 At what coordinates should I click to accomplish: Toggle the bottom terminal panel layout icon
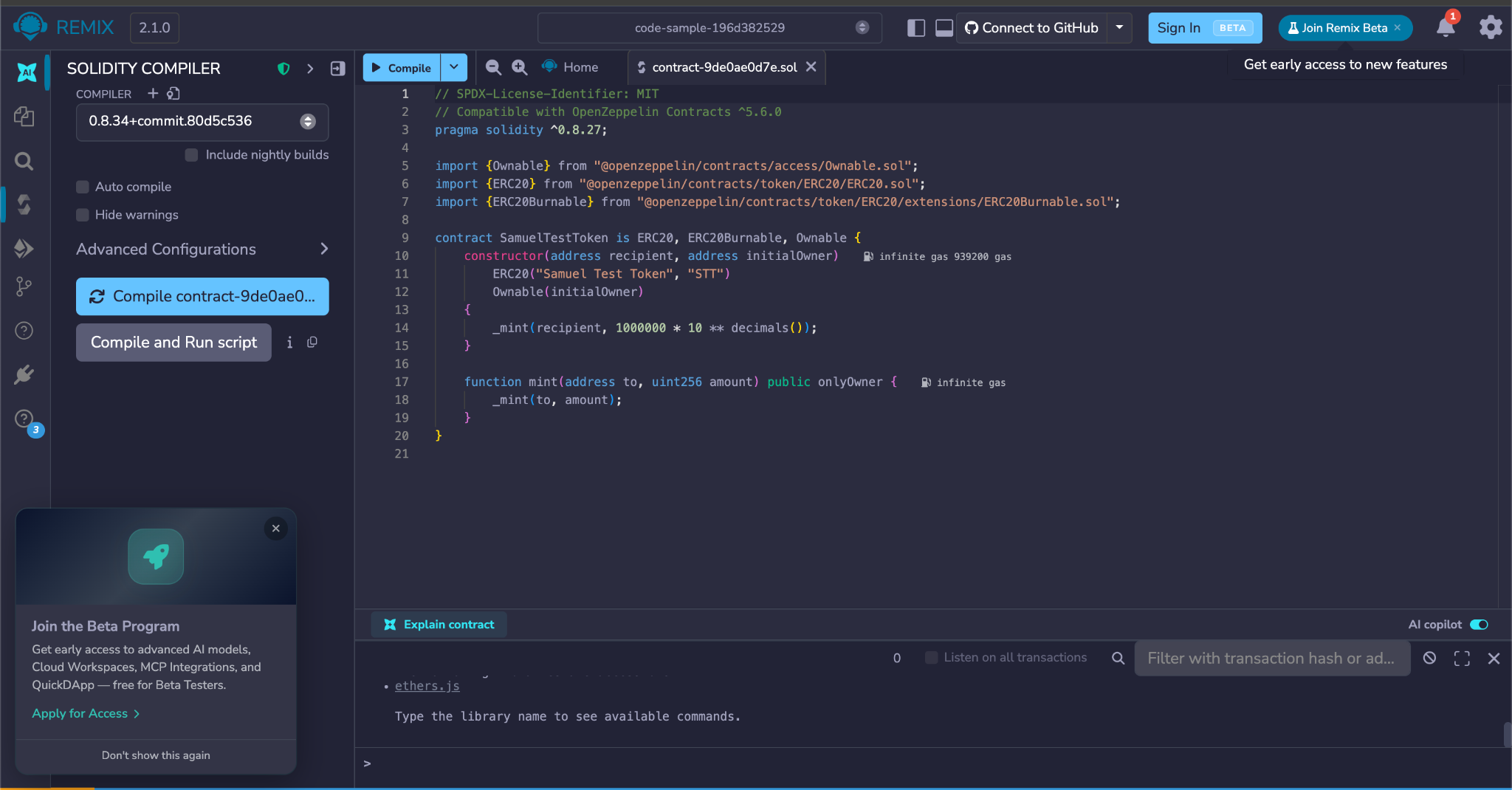(x=944, y=28)
